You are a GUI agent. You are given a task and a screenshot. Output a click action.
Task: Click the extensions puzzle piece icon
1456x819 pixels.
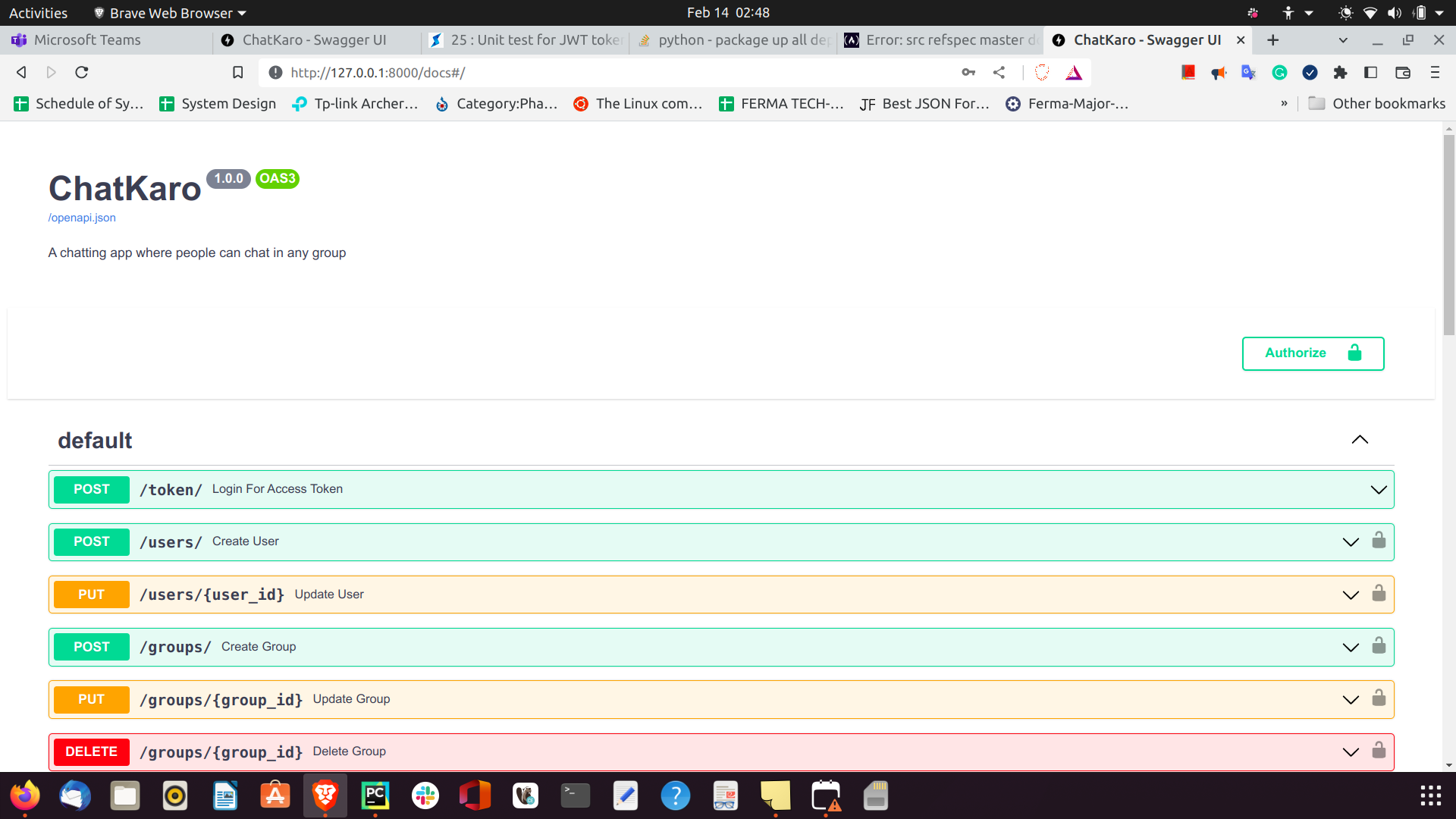1340,73
